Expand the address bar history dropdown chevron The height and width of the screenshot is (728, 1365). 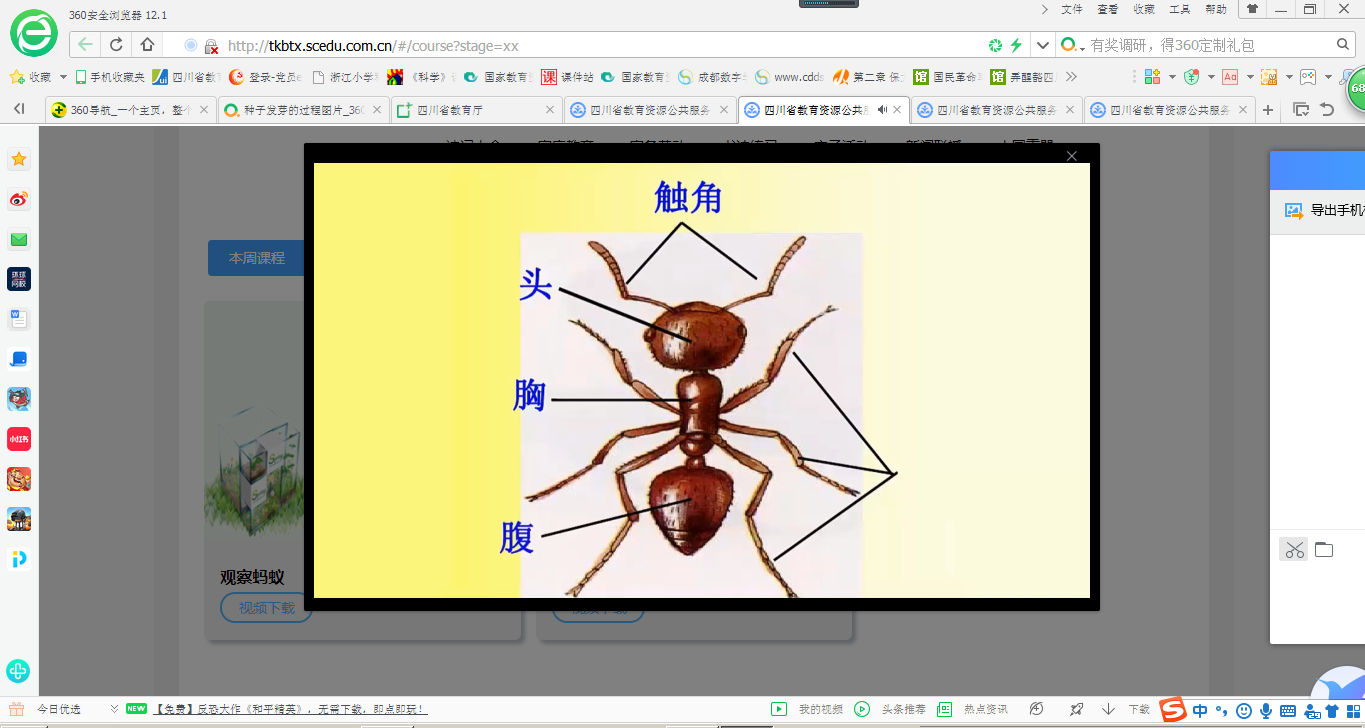click(1043, 45)
